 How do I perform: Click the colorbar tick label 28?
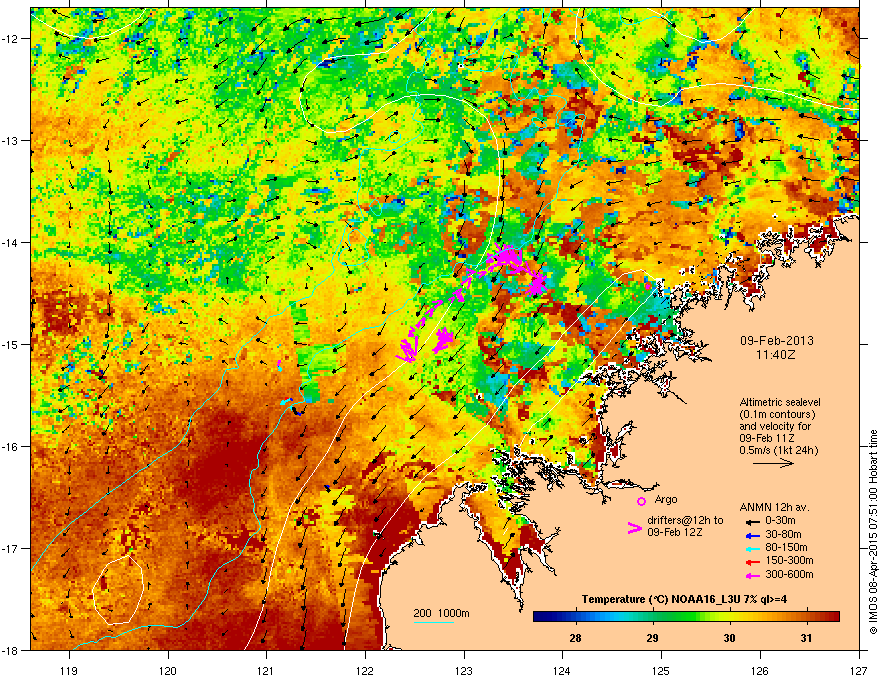pos(575,638)
